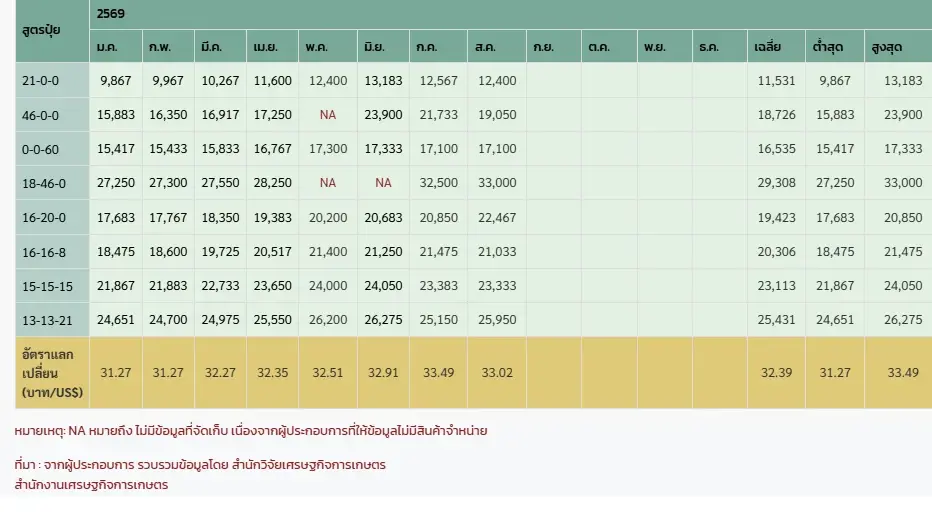The width and height of the screenshot is (932, 515).
Task: Select the 32.35 exchange rate cell
Action: pos(273,373)
